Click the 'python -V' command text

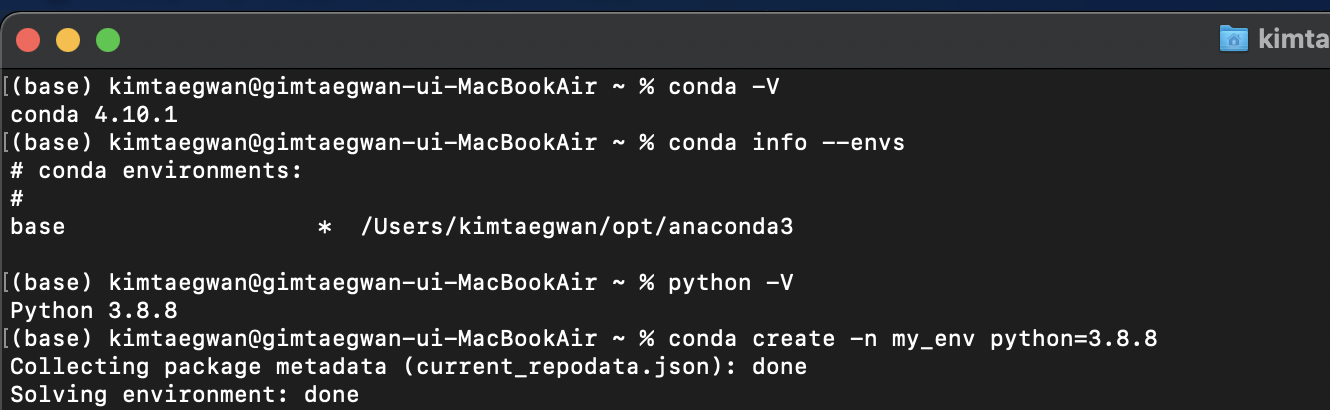(731, 283)
